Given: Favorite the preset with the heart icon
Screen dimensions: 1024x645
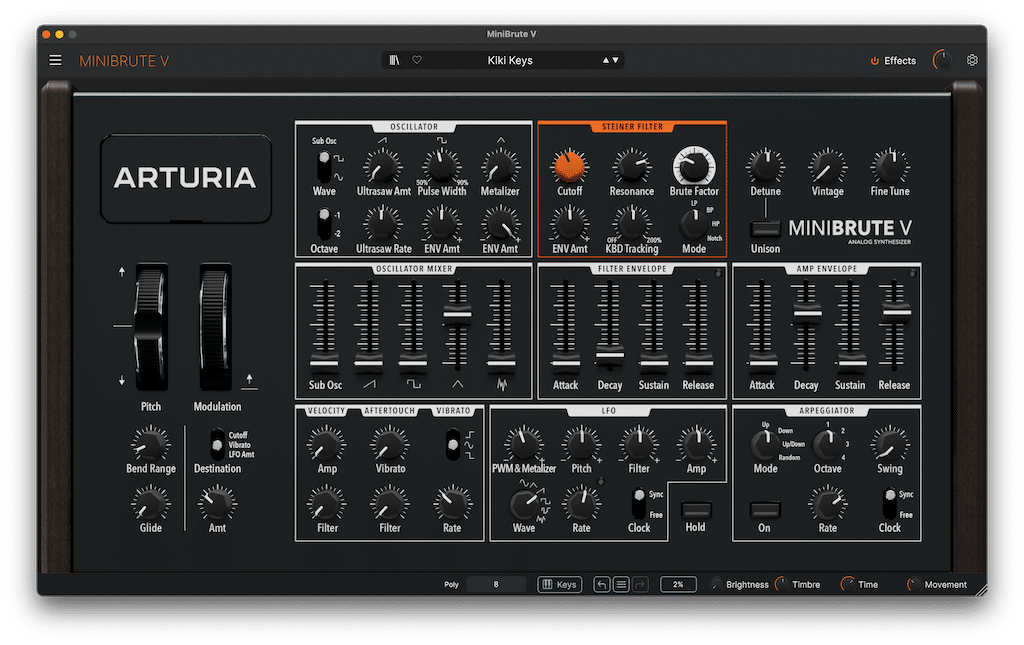Looking at the screenshot, I should (x=417, y=60).
